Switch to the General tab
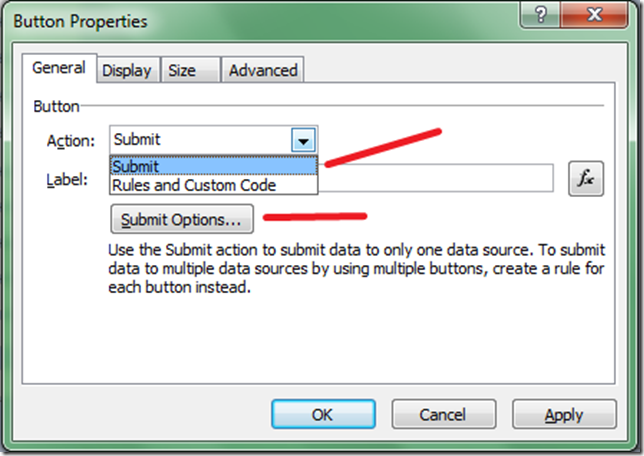Screen dimensions: 644x456 pyautogui.click(x=58, y=69)
